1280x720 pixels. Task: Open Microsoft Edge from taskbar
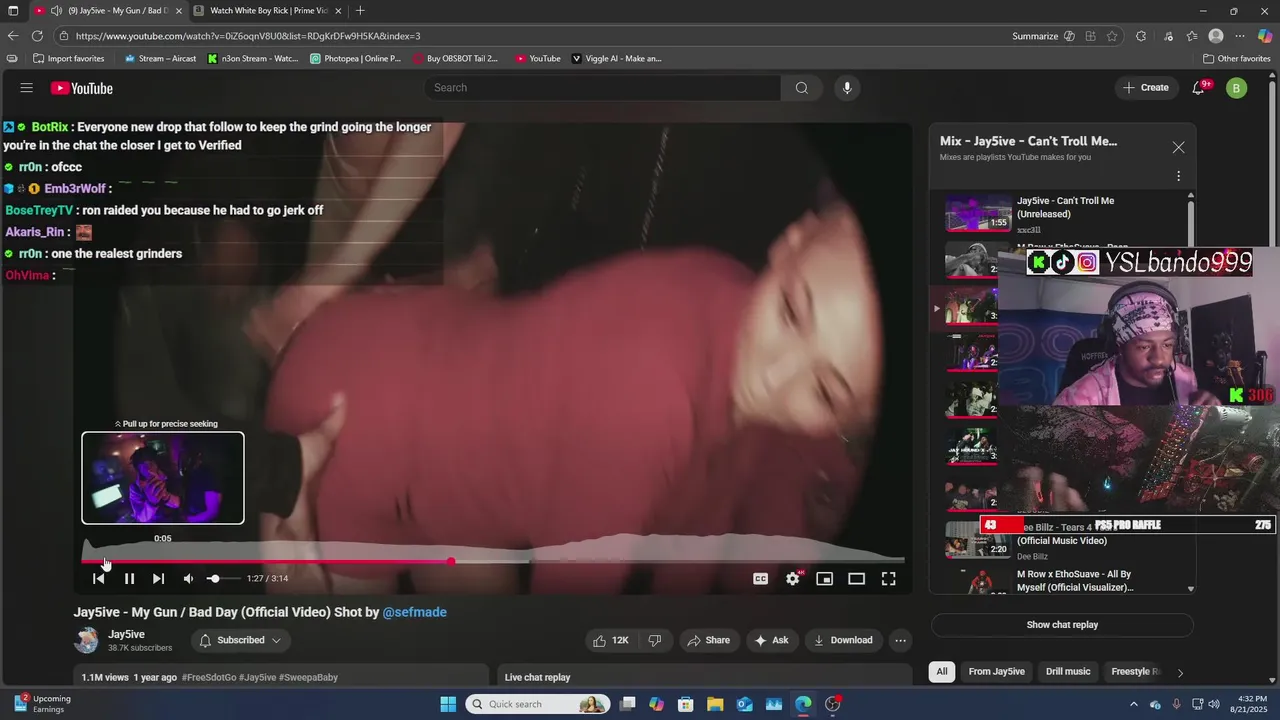point(803,704)
